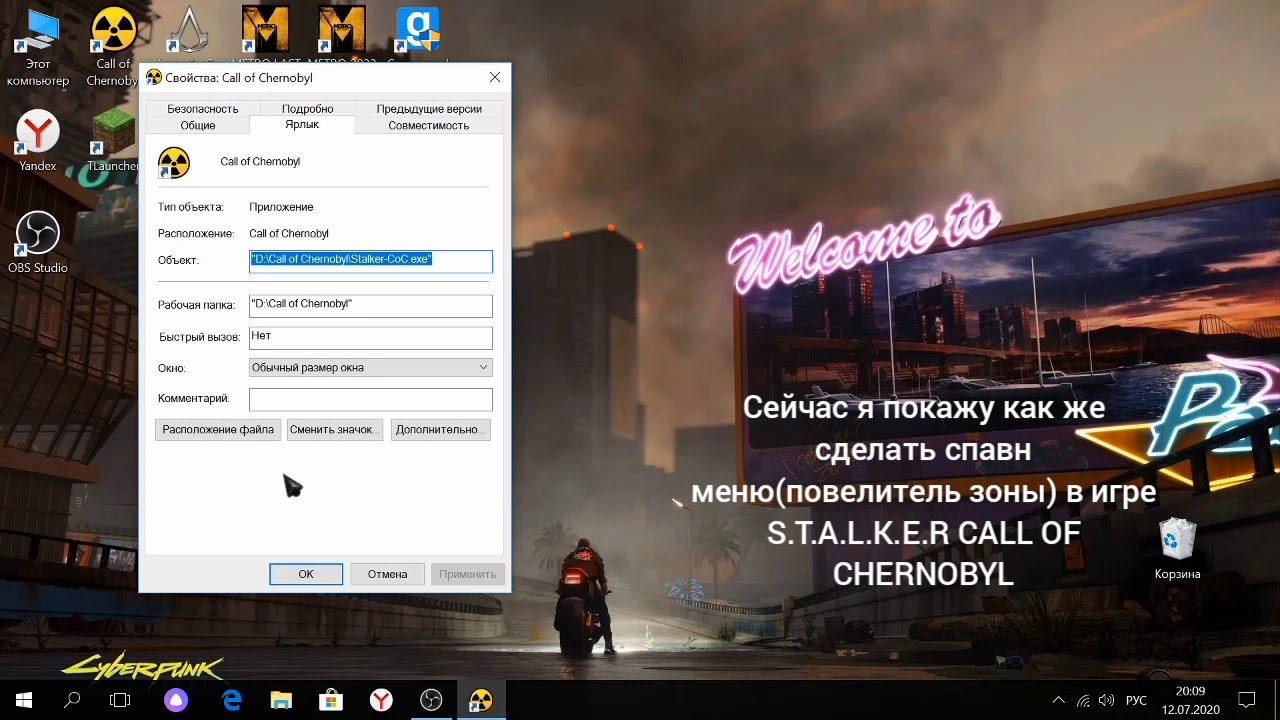Image resolution: width=1280 pixels, height=720 pixels.
Task: Click the Дополнительно button
Action: (440, 430)
